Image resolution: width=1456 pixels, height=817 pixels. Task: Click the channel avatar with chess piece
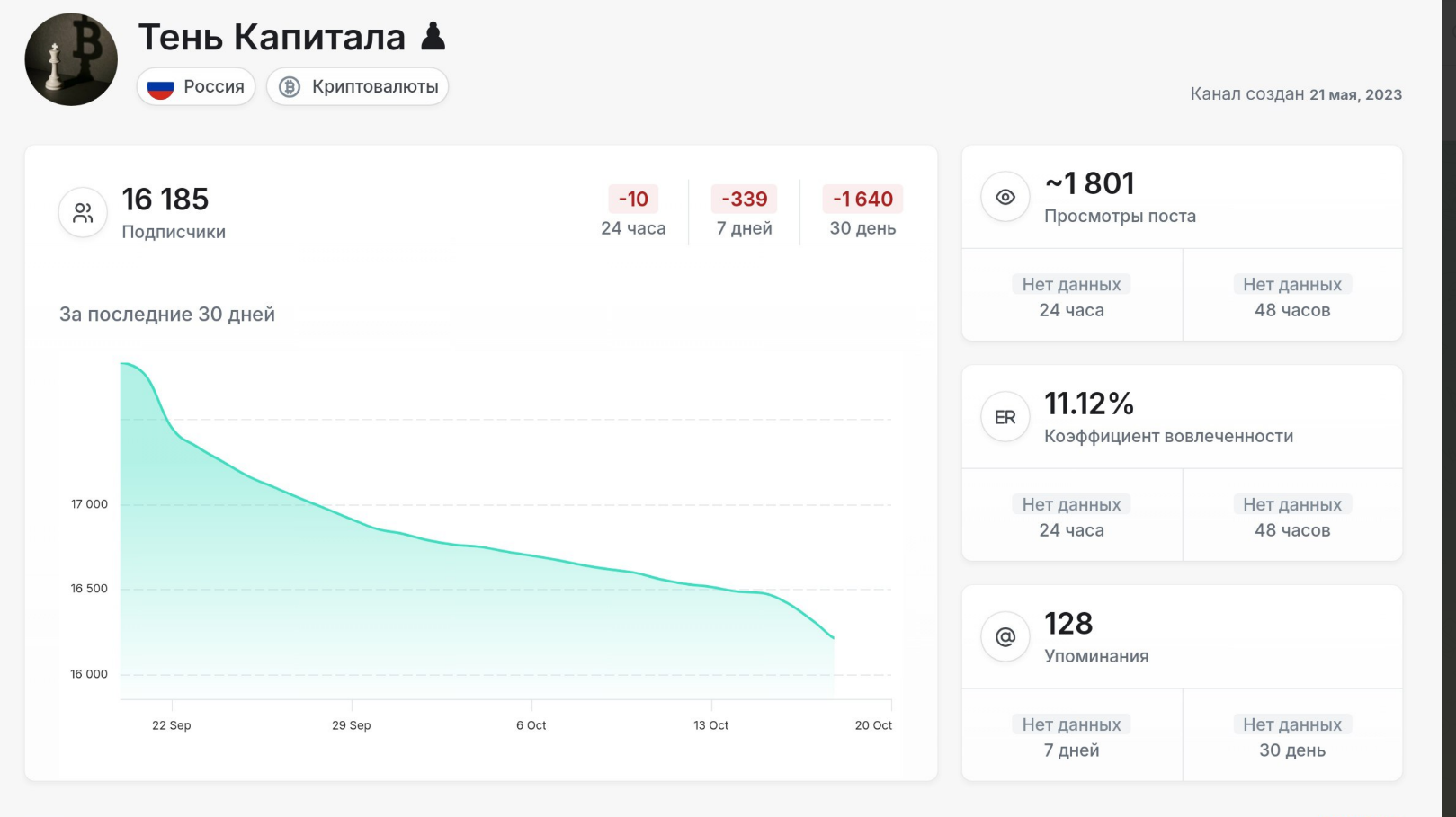coord(71,59)
